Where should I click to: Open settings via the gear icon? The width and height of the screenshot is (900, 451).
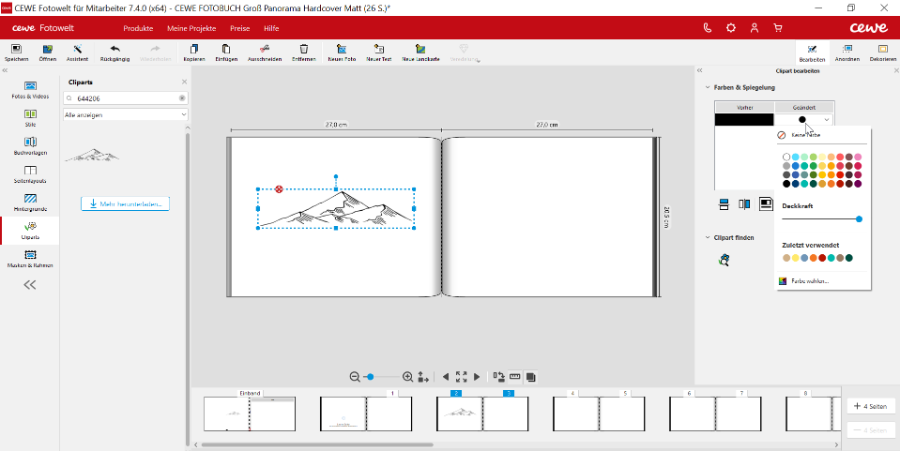tap(731, 28)
